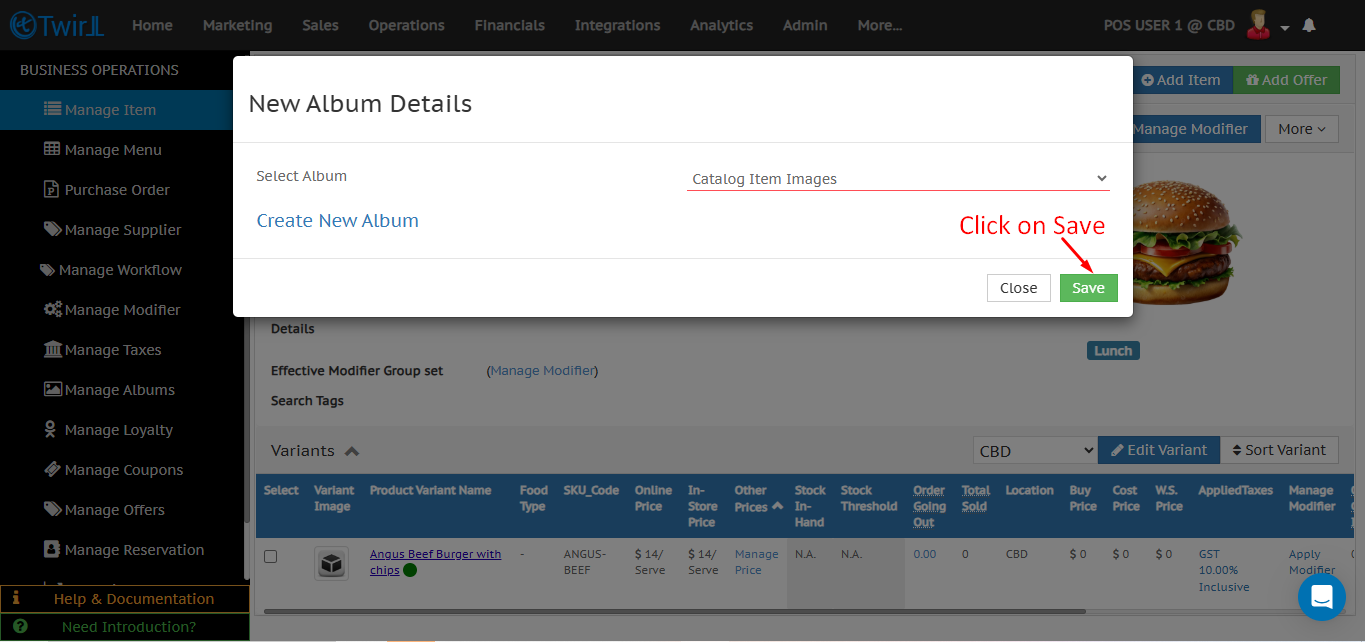Tick the Angus Beef Burger variant checkbox
Image resolution: width=1365 pixels, height=642 pixels.
(270, 556)
